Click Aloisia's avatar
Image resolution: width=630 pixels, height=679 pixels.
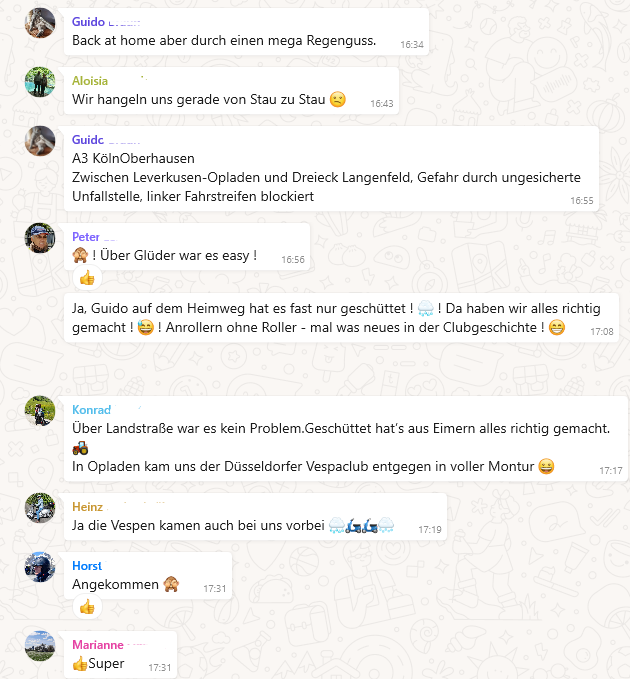coord(40,82)
